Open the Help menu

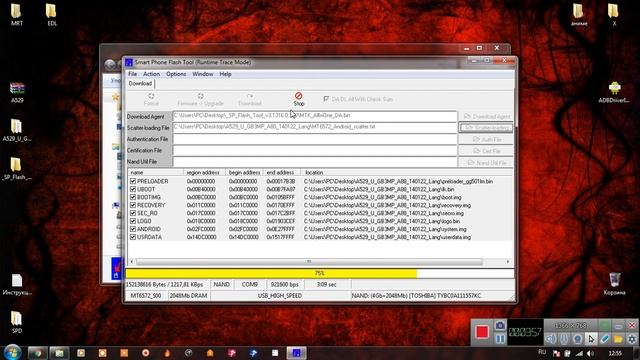click(x=225, y=74)
